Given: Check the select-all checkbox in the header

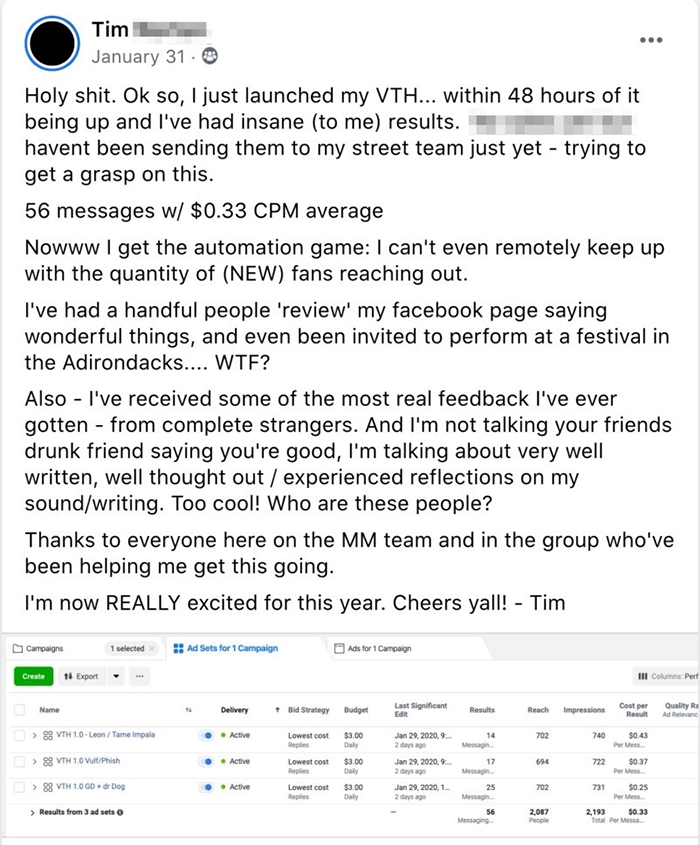Looking at the screenshot, I should 19,710.
